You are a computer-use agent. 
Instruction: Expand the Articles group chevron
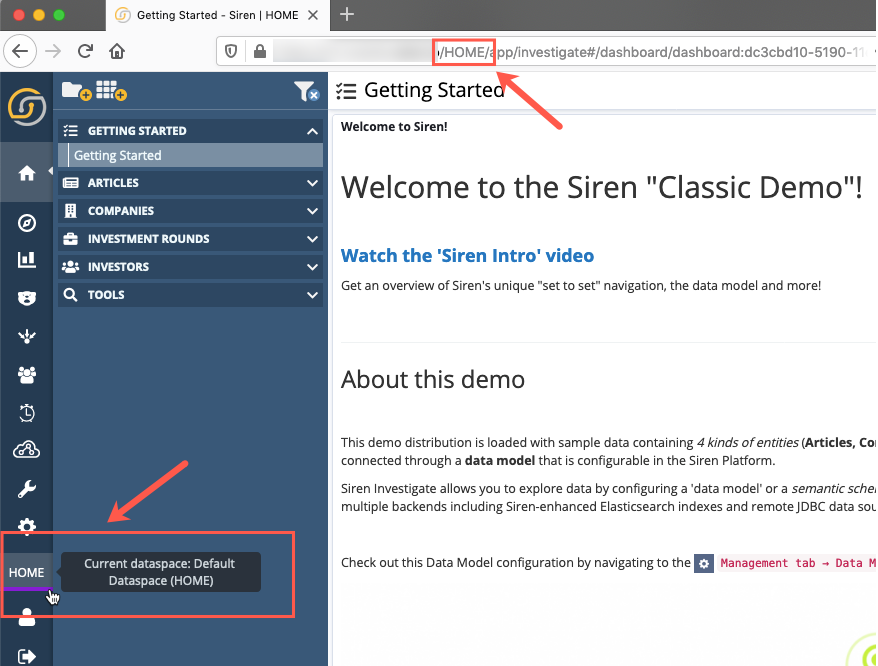pyautogui.click(x=312, y=183)
